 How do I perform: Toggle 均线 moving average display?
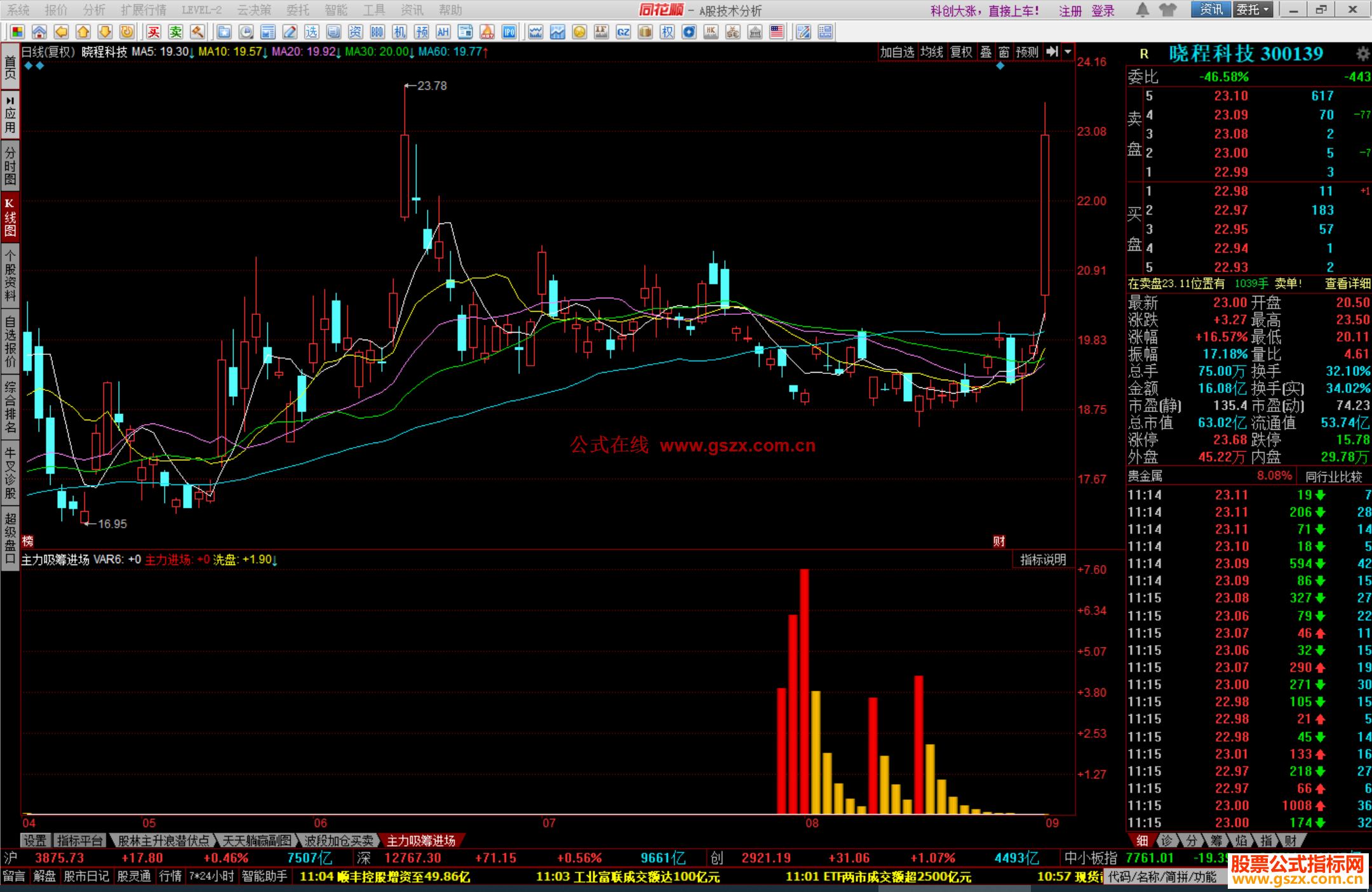click(x=932, y=52)
